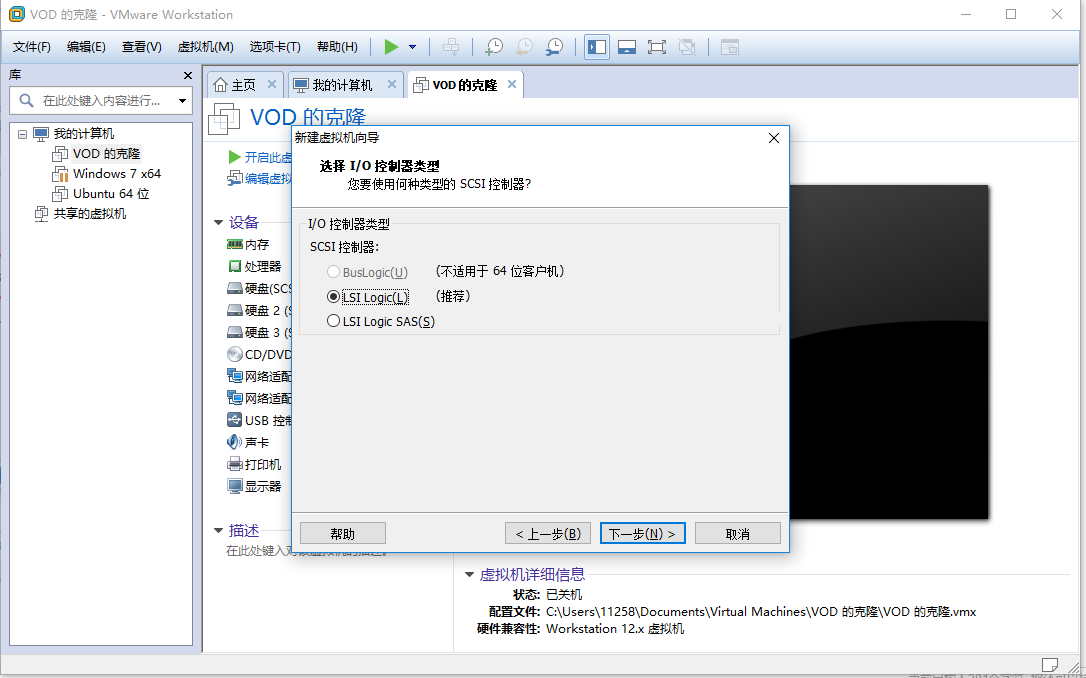The image size is (1086, 678).
Task: Open the power options dropdown arrow
Action: pos(412,47)
